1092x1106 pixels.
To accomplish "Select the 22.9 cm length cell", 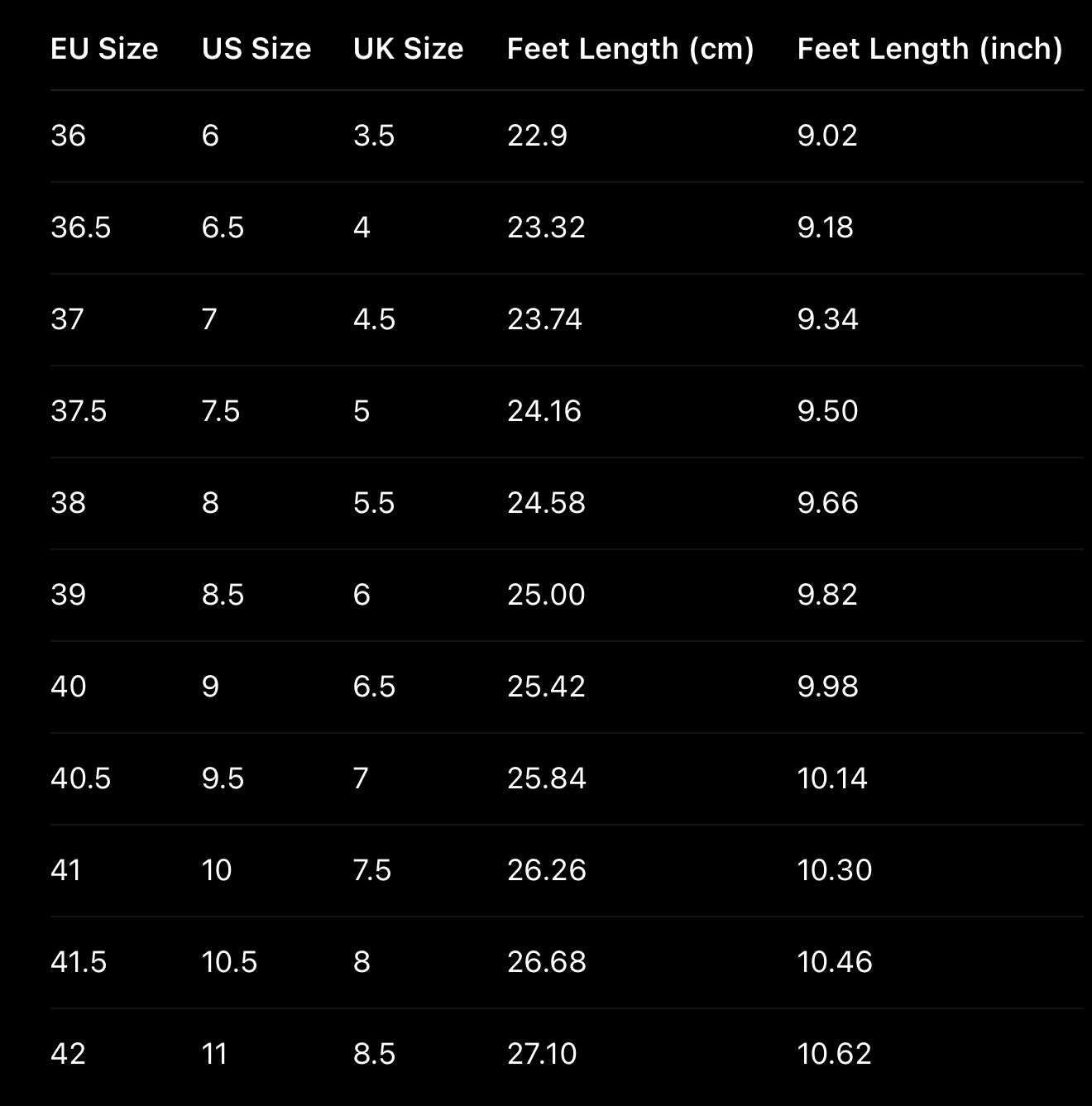I will click(x=537, y=136).
